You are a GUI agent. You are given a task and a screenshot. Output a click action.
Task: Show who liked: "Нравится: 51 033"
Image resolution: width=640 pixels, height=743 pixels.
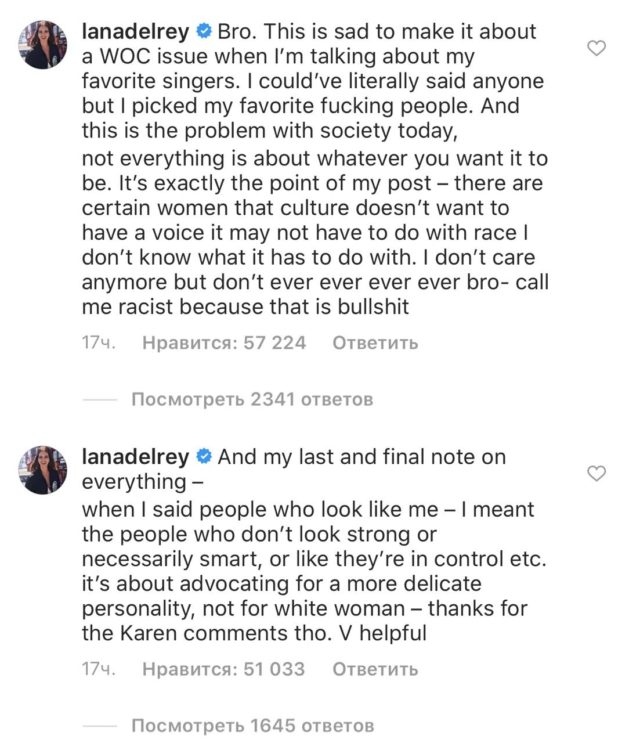point(224,669)
